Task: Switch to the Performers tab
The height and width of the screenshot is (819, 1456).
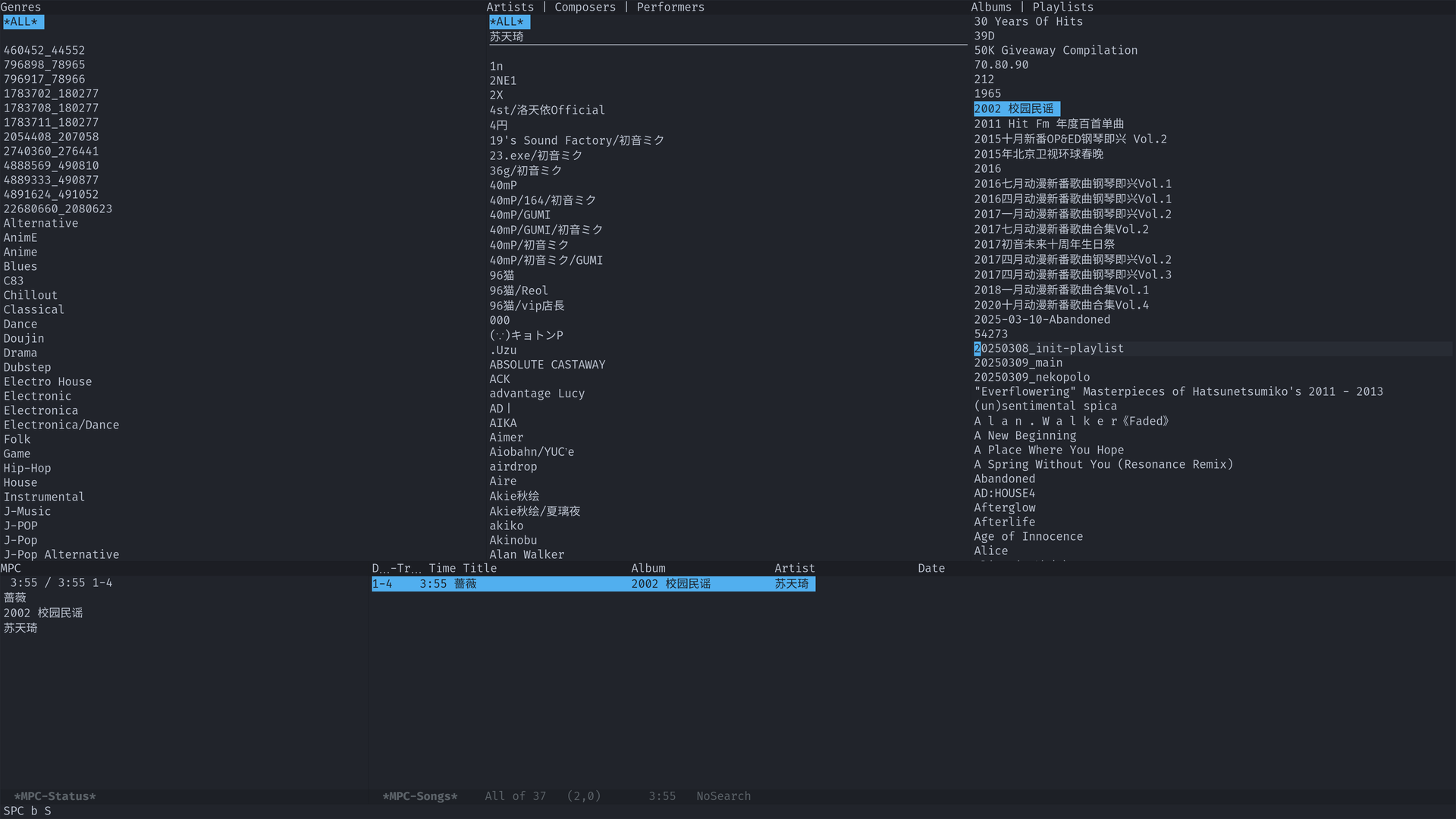Action: coord(670,7)
